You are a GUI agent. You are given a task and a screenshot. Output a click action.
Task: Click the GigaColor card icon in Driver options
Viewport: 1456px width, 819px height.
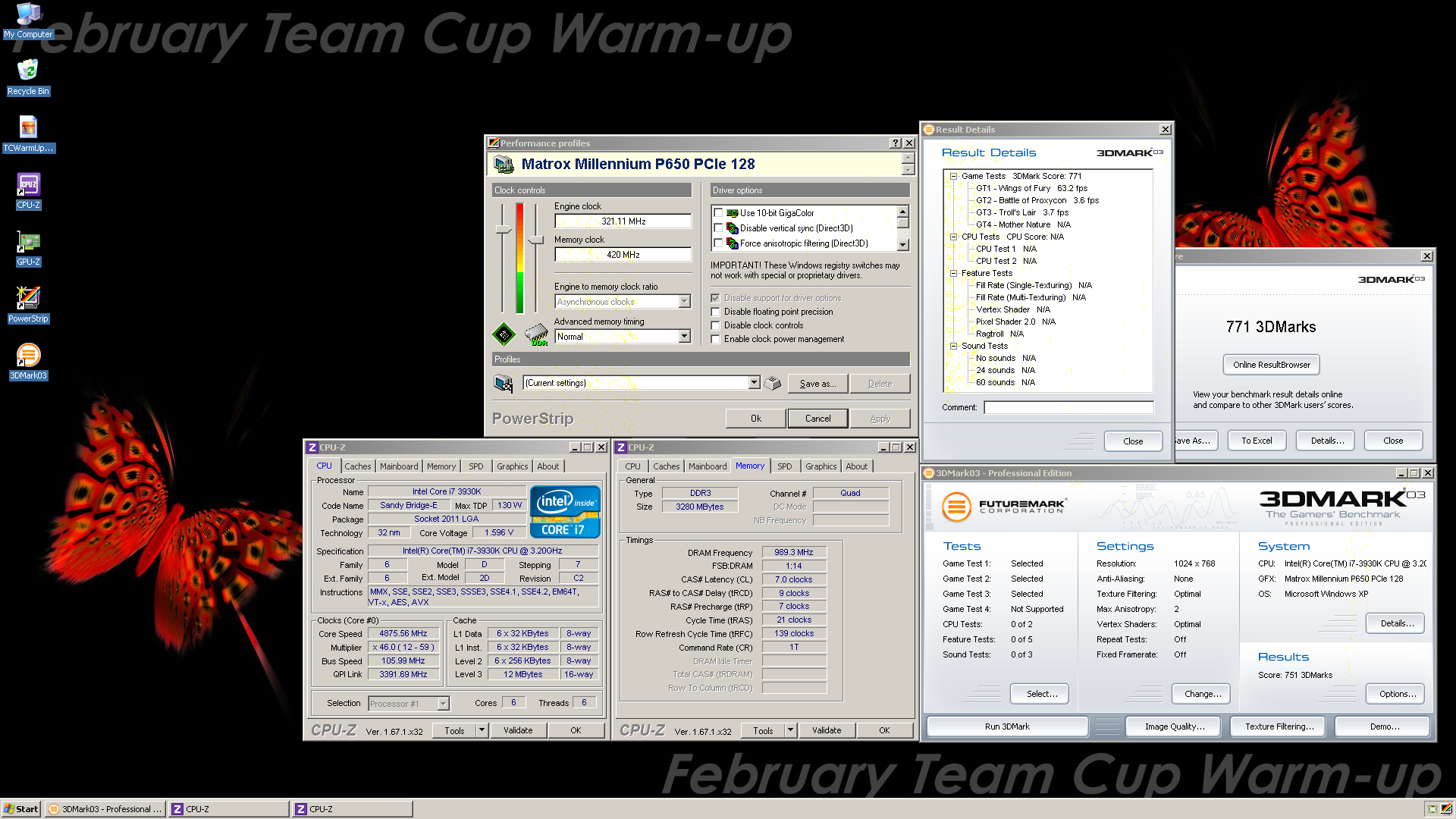click(x=733, y=213)
